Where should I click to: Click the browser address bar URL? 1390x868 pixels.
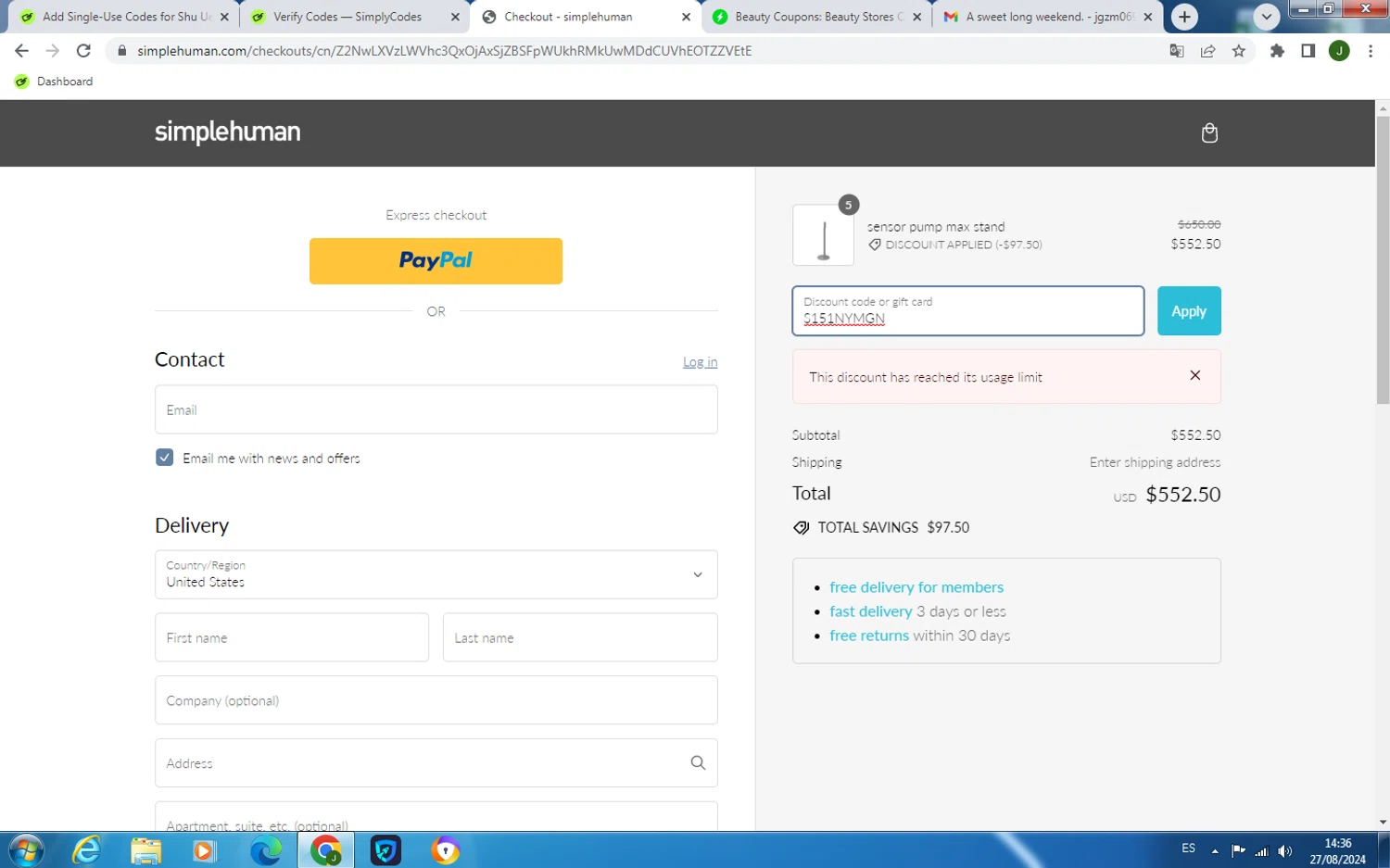click(x=445, y=51)
